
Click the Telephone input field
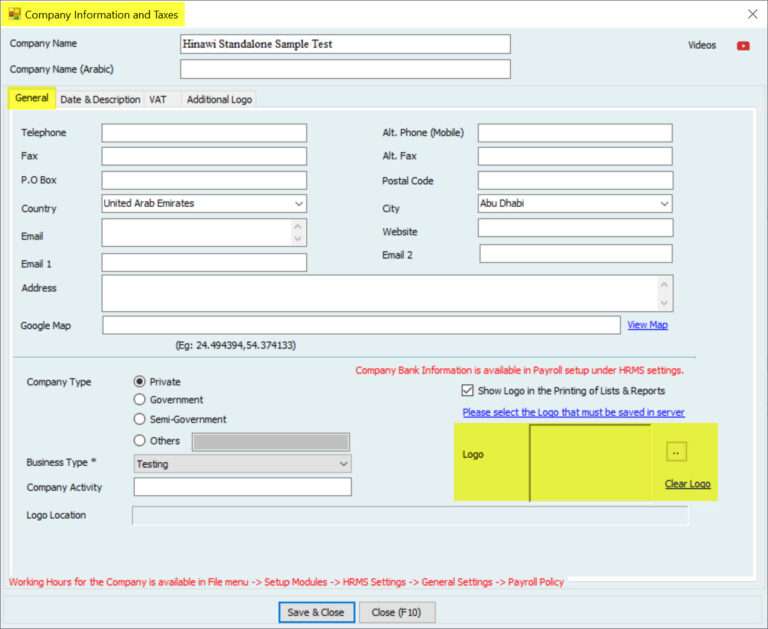(x=204, y=133)
